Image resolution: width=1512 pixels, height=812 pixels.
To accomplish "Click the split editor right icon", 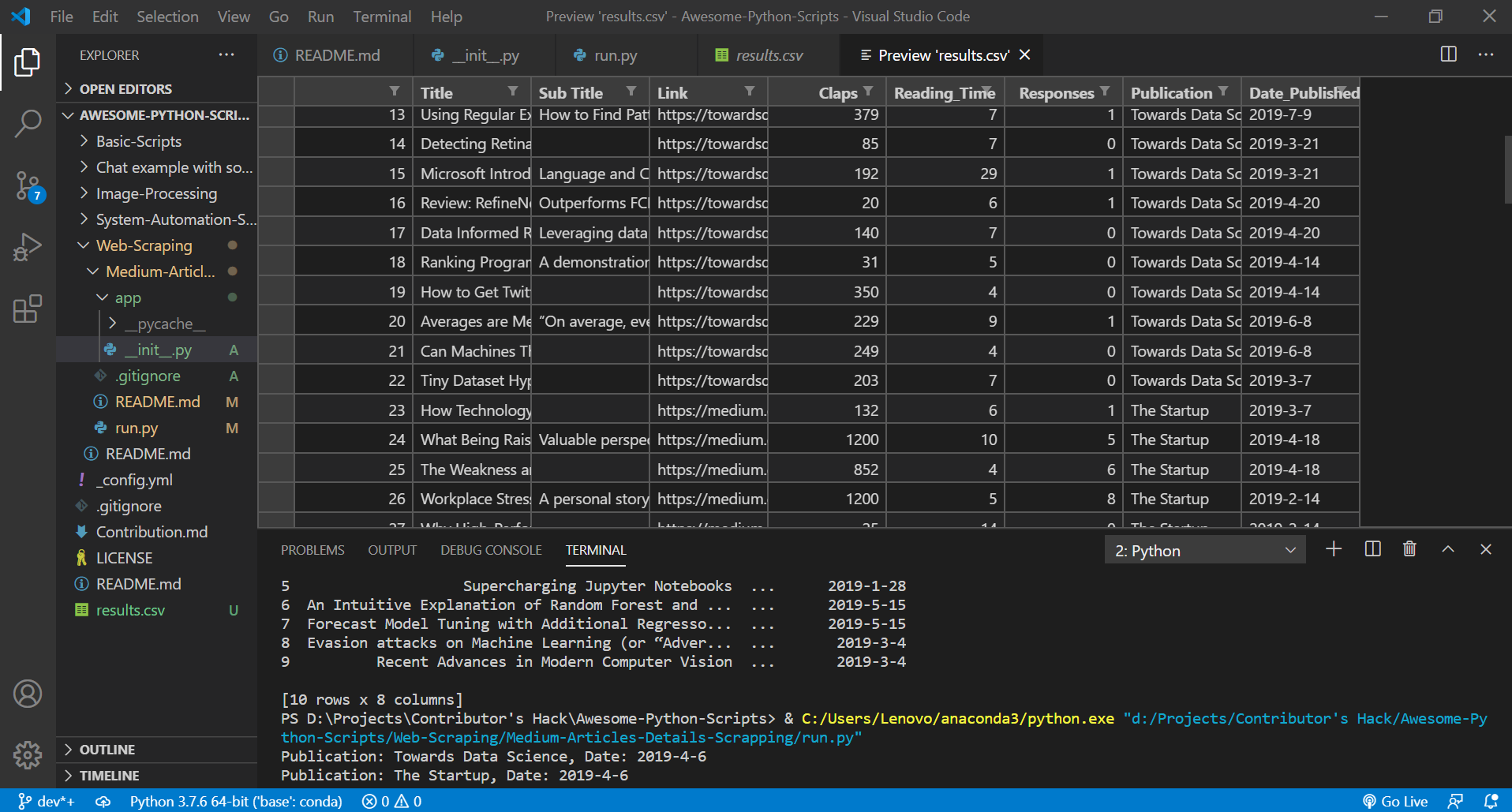I will 1448,54.
